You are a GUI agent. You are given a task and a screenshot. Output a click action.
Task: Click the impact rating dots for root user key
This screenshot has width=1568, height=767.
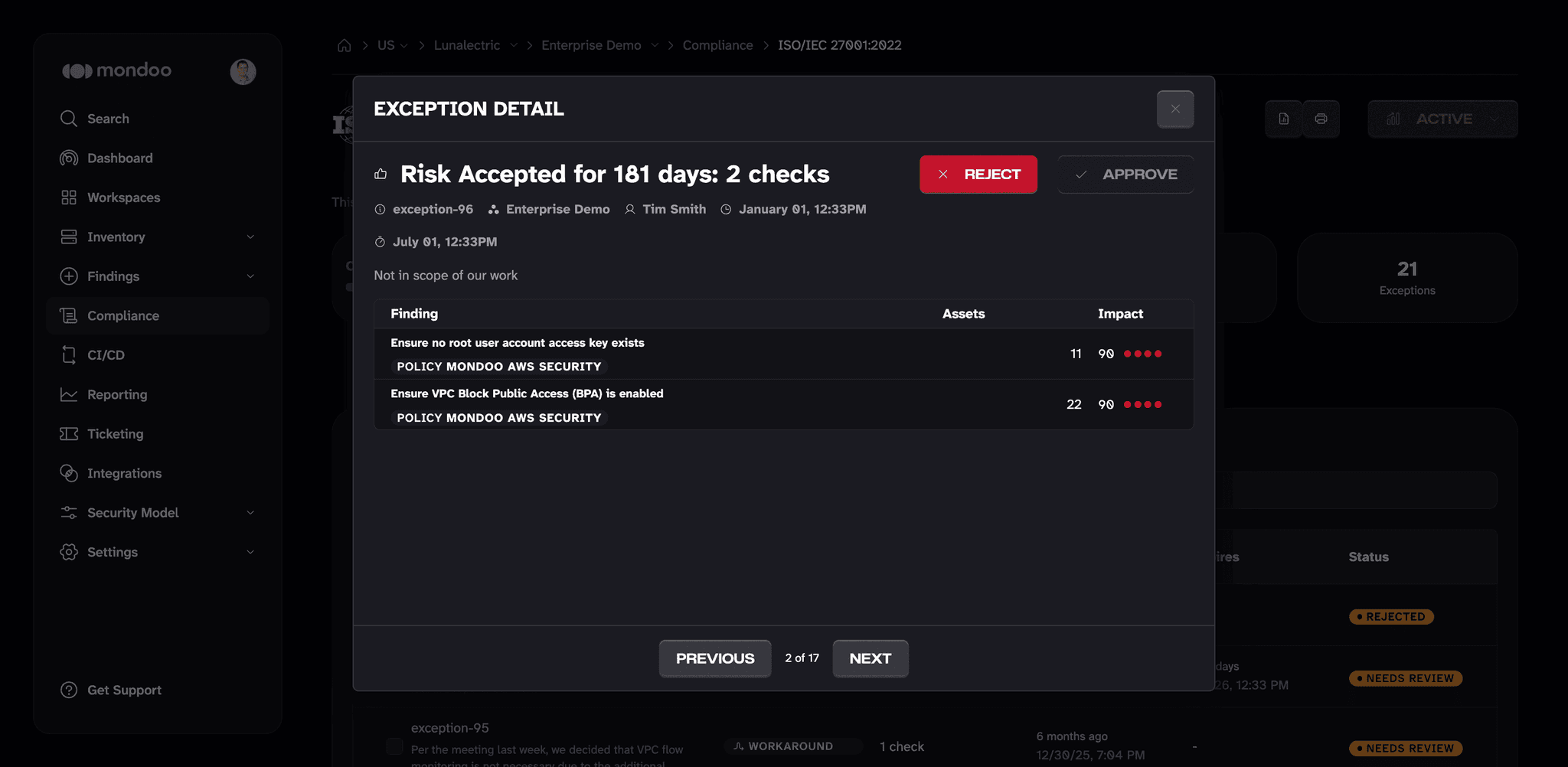[x=1142, y=354]
